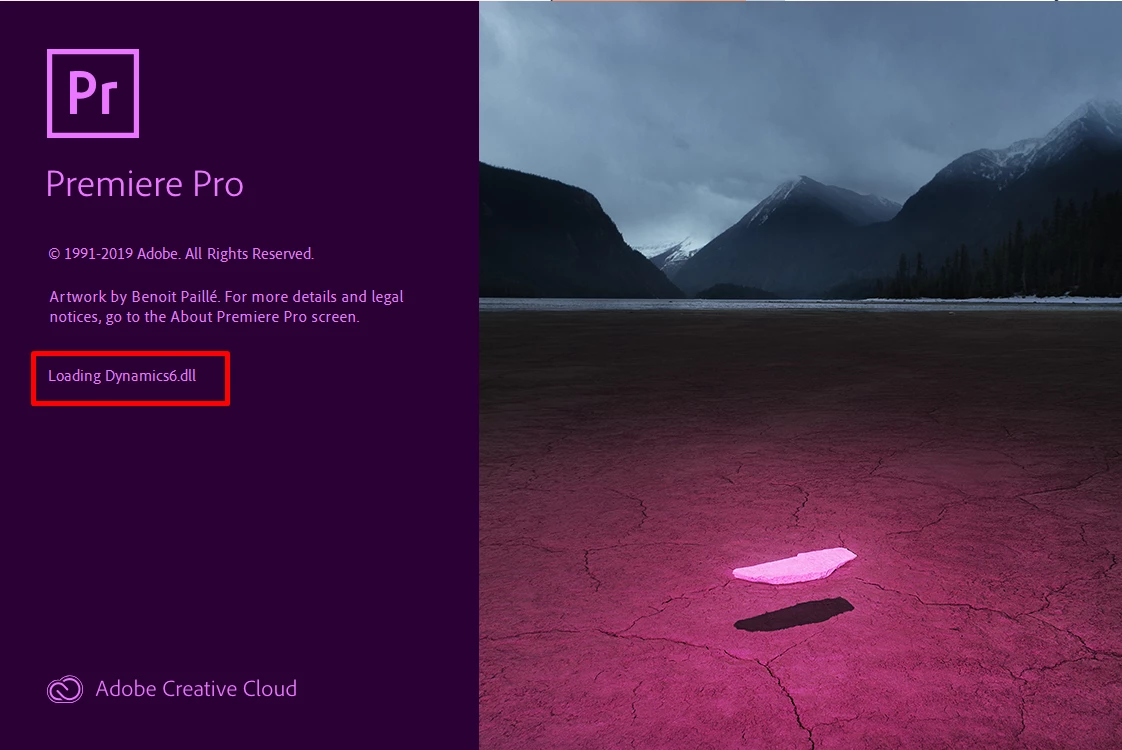Click the Adobe Creative Cloud label
Viewport: 1122px width, 750px height.
pos(196,688)
